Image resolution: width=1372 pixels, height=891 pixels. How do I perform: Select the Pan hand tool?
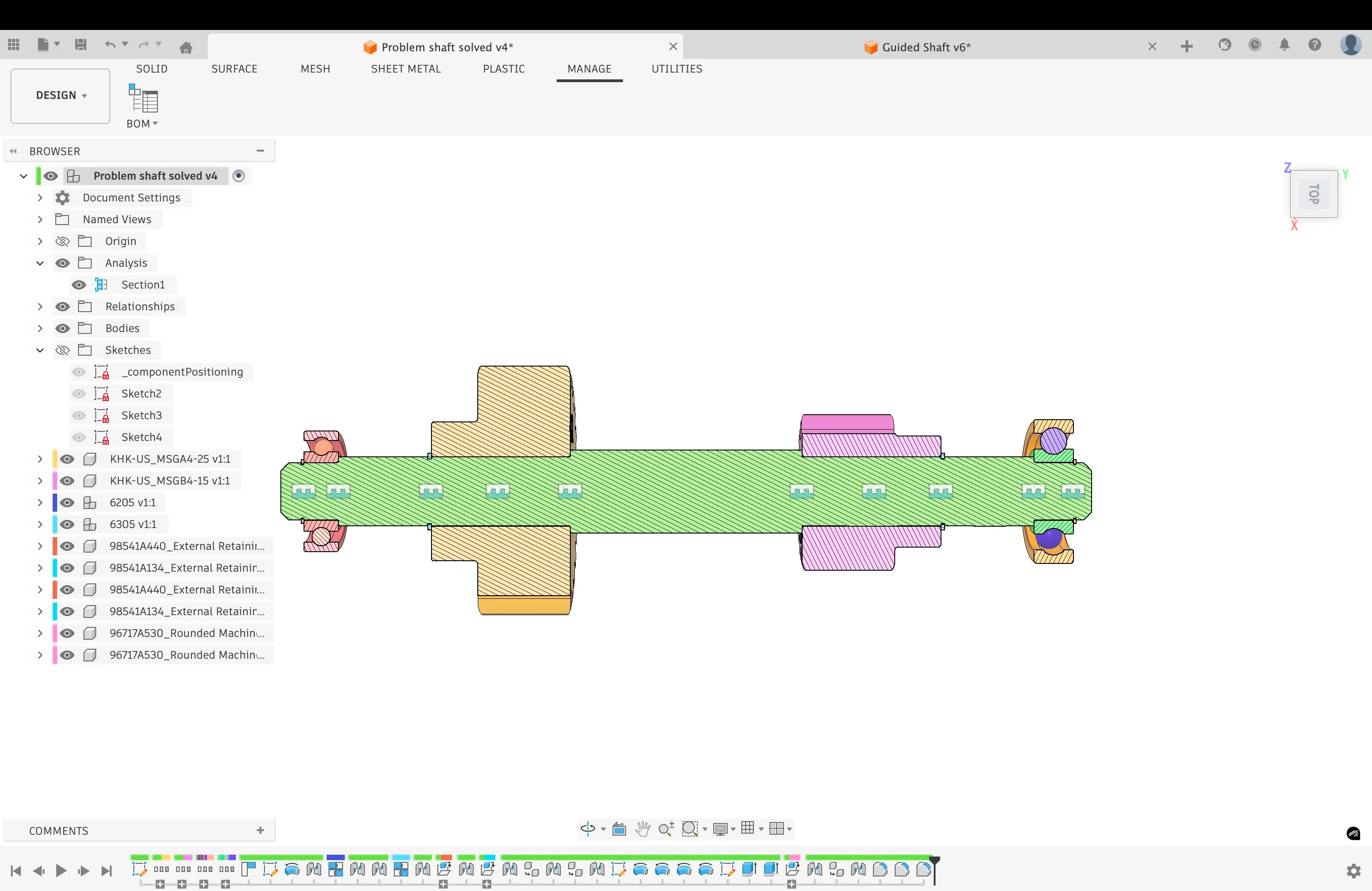tap(643, 829)
